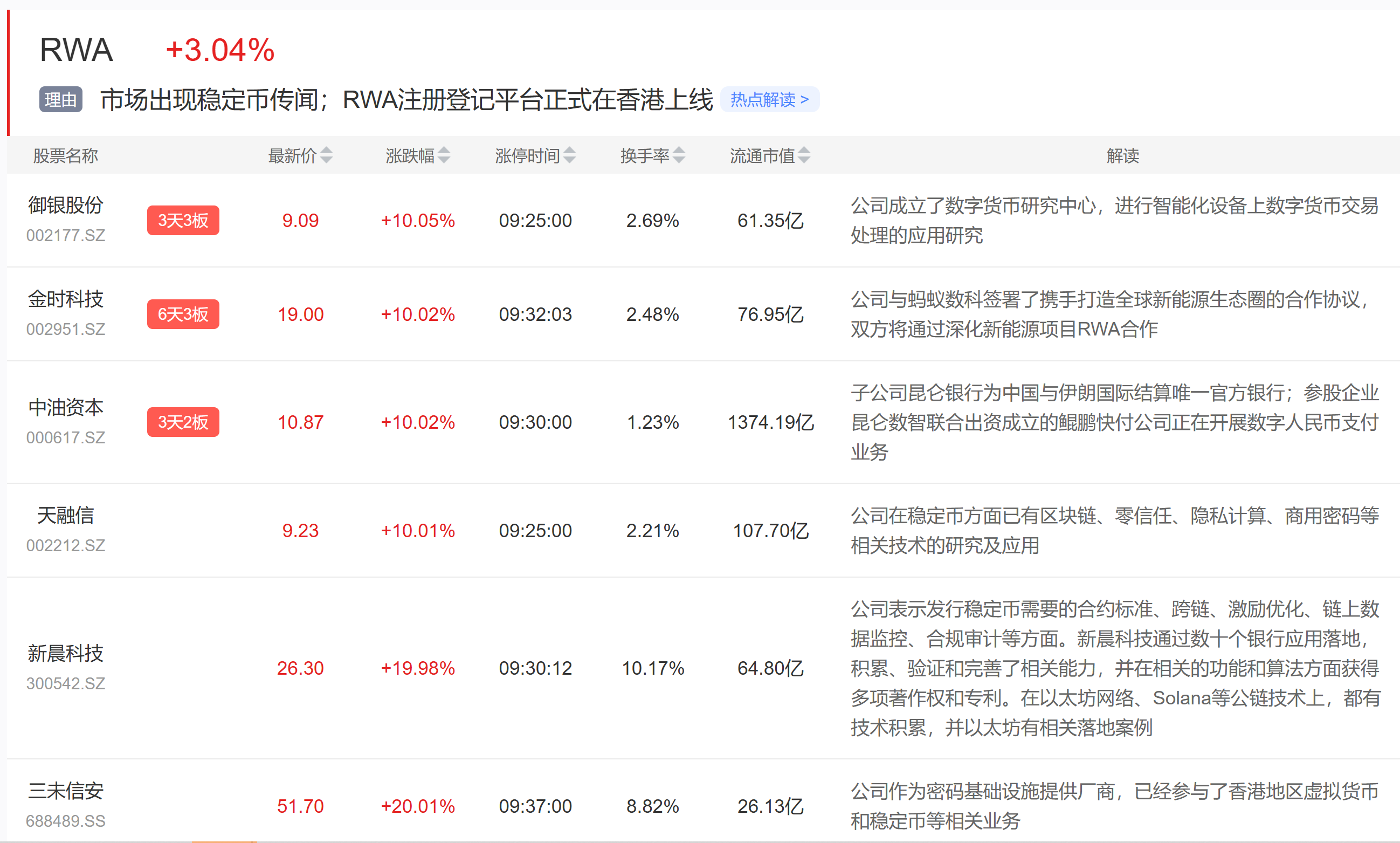Viewport: 1400px width, 843px height.
Task: Click turnover rate 8.82%
Action: pyautogui.click(x=653, y=806)
